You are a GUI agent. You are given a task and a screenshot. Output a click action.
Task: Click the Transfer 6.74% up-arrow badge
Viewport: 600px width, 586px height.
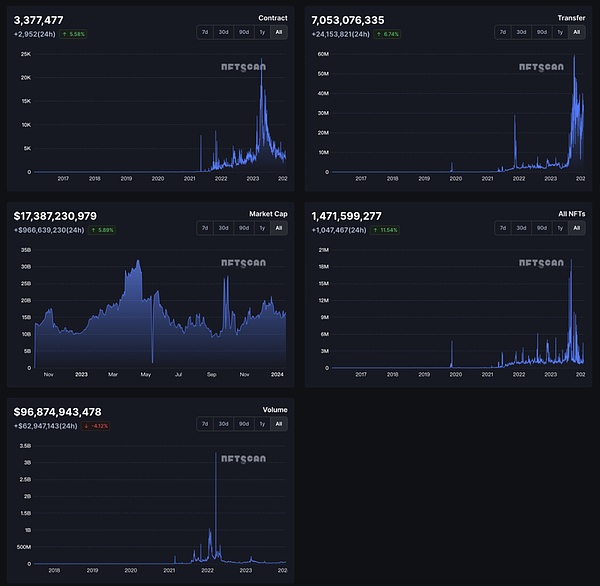[384, 33]
